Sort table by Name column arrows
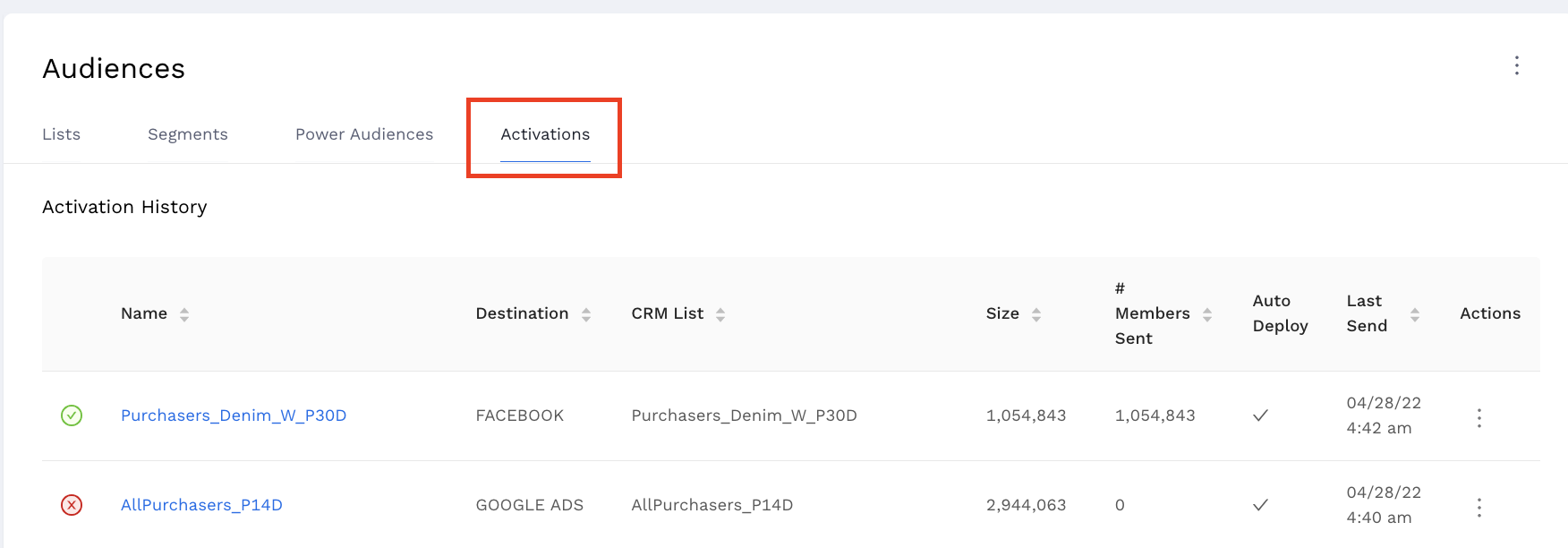 click(x=184, y=314)
